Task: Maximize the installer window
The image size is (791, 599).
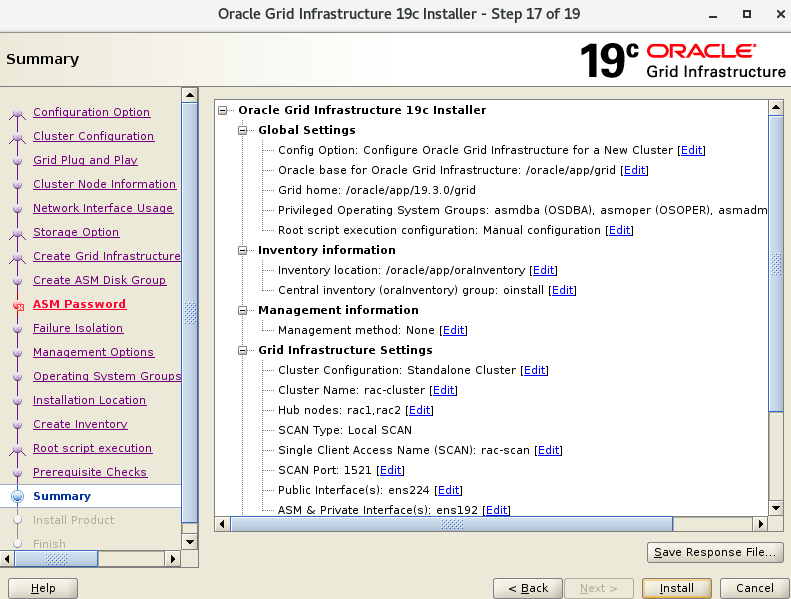Action: pyautogui.click(x=746, y=14)
